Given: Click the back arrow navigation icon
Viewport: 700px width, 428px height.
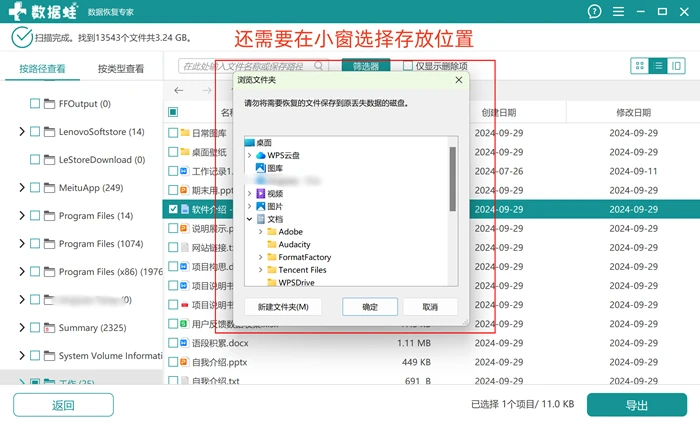Looking at the screenshot, I should click(x=179, y=91).
